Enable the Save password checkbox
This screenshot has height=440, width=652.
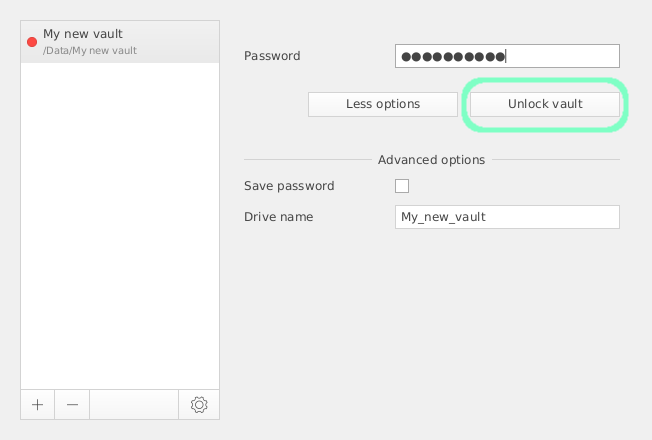pyautogui.click(x=402, y=186)
